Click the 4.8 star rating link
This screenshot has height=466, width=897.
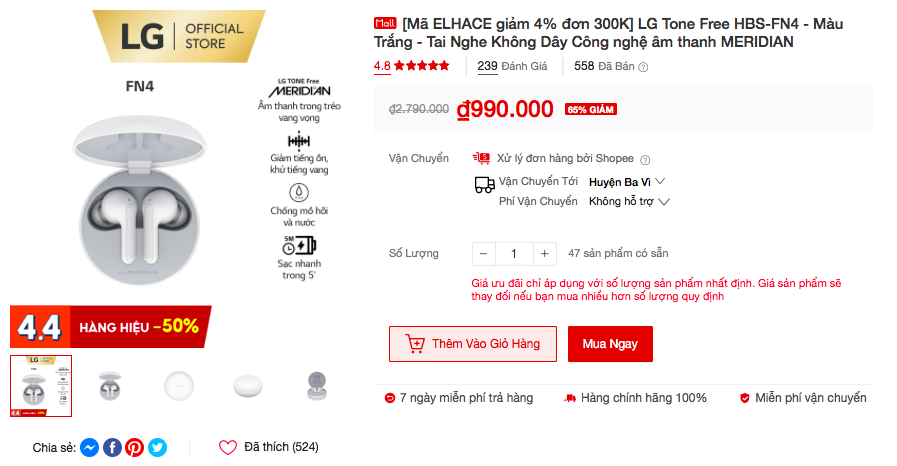coord(411,66)
